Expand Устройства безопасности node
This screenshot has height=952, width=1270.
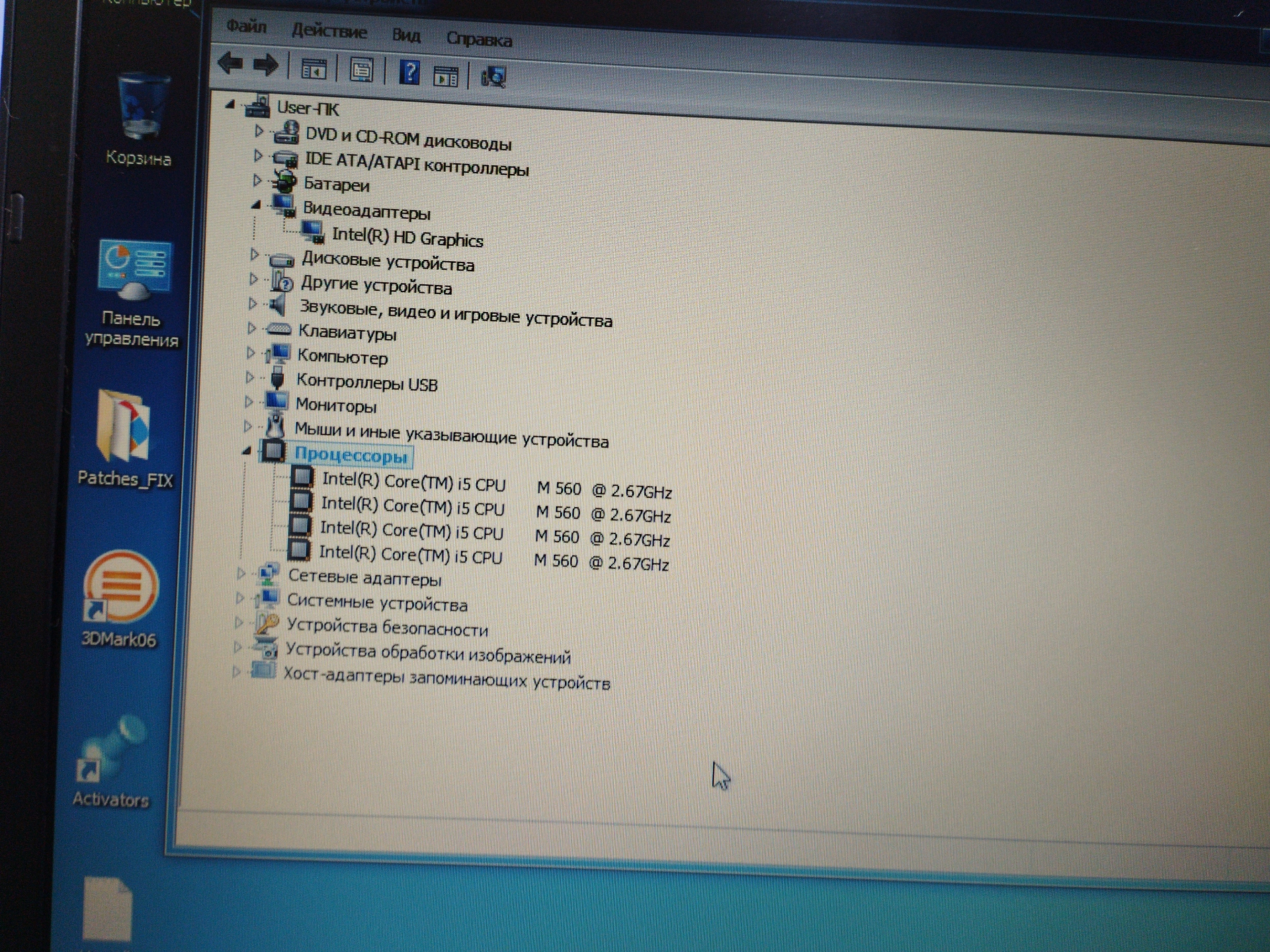239,622
